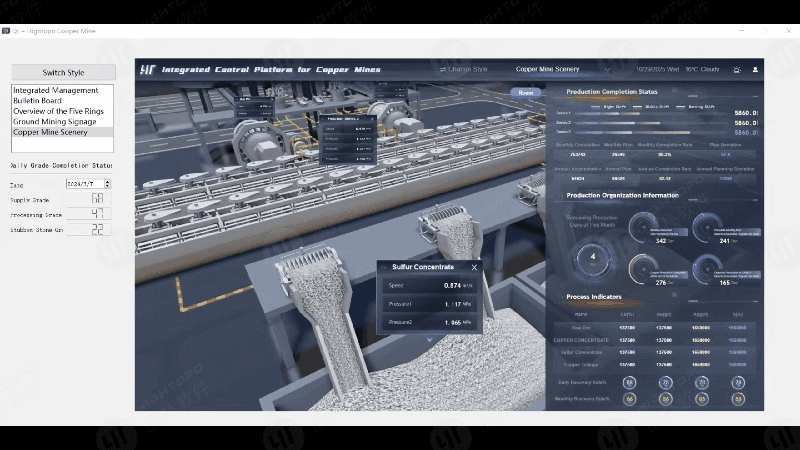Click the Change Style swap icon
The width and height of the screenshot is (800, 450).
pos(443,69)
